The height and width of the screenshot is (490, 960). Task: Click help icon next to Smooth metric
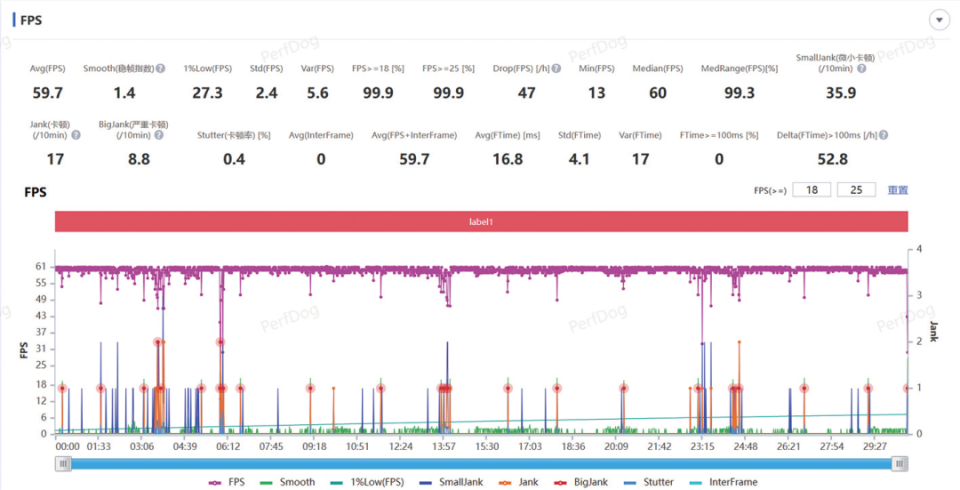(160, 69)
